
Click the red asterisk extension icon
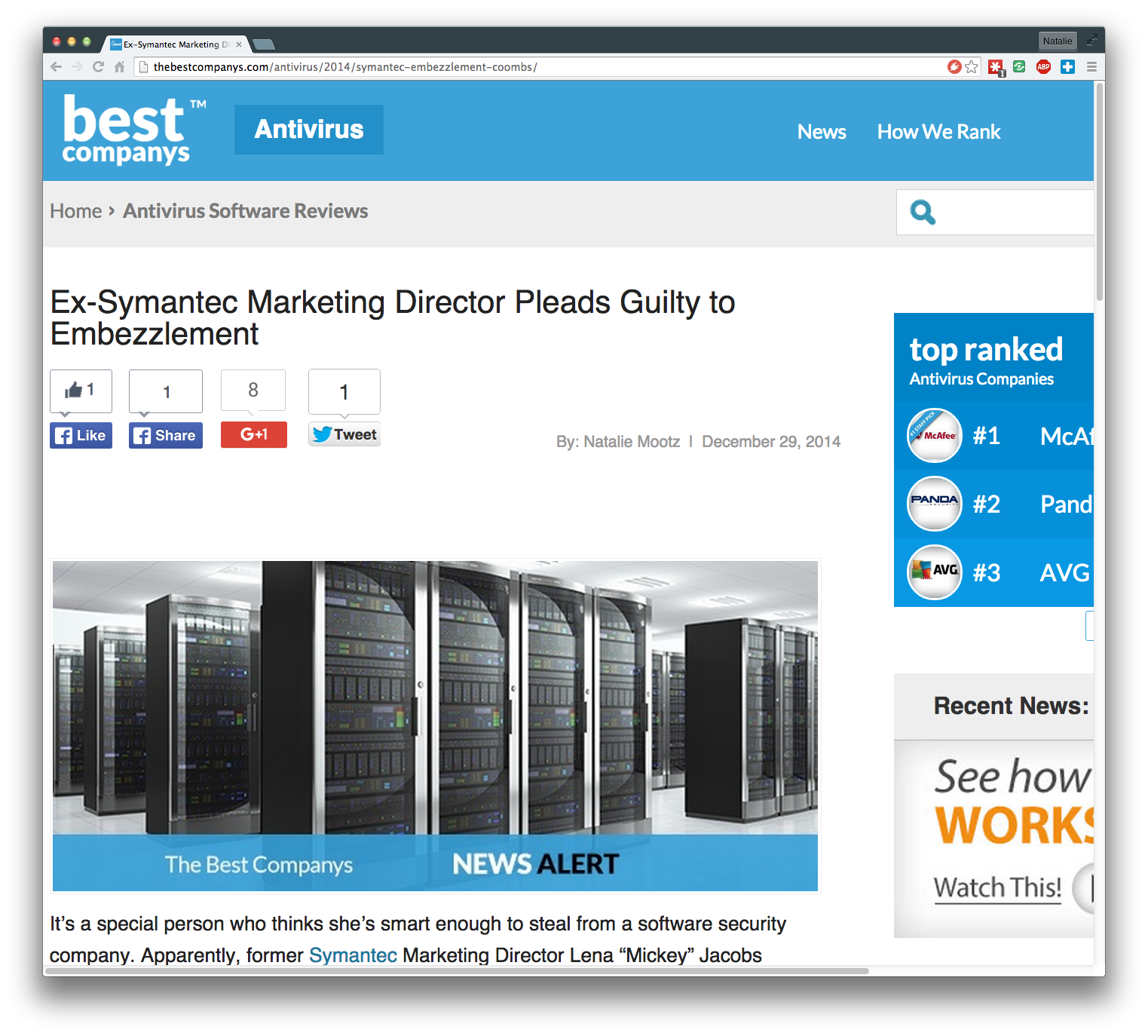[996, 68]
